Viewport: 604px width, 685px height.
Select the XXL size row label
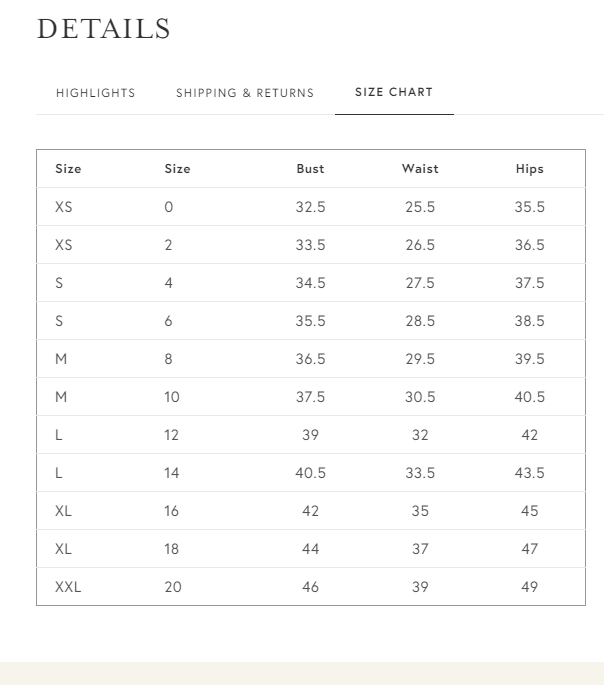tap(68, 587)
